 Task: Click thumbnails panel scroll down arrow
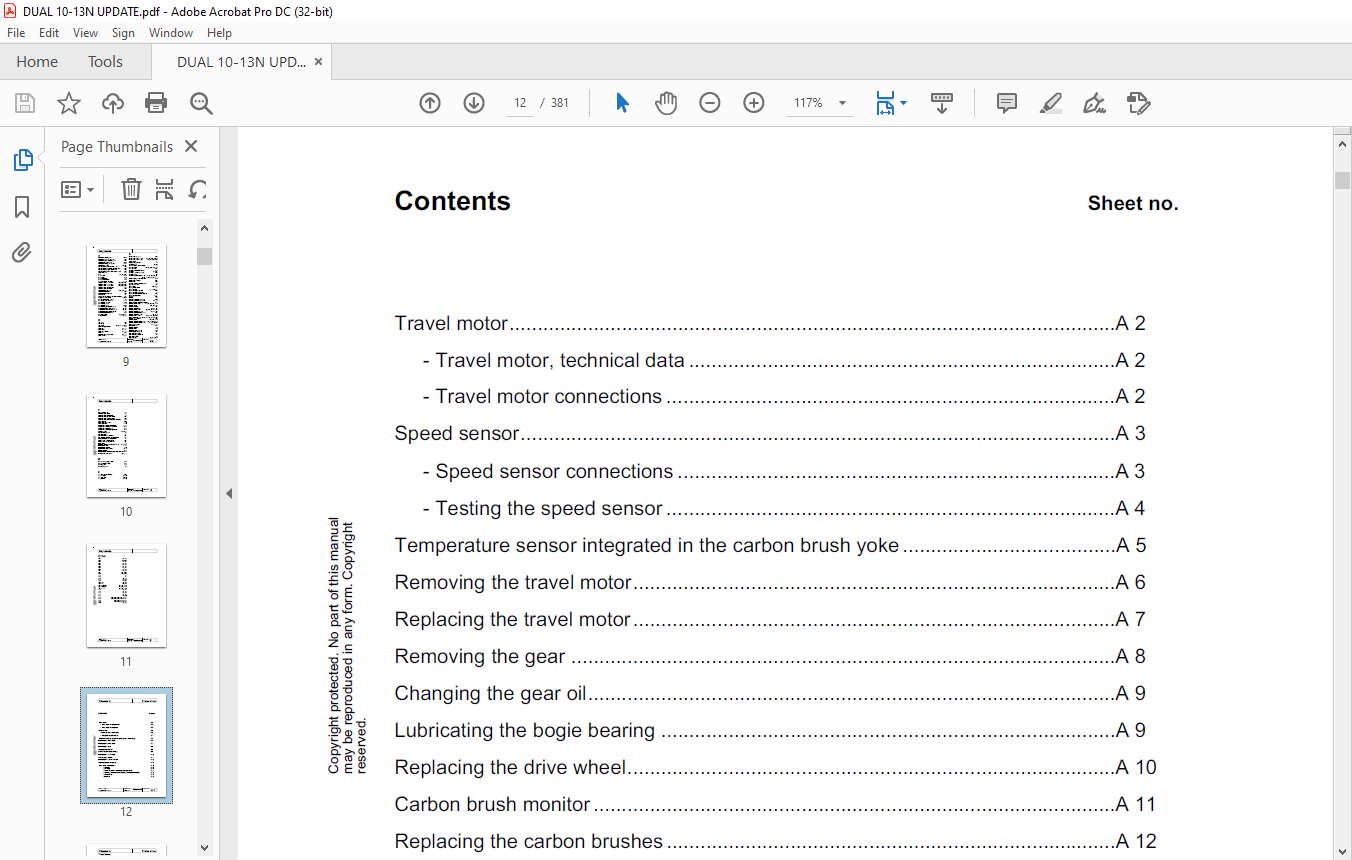coord(205,848)
